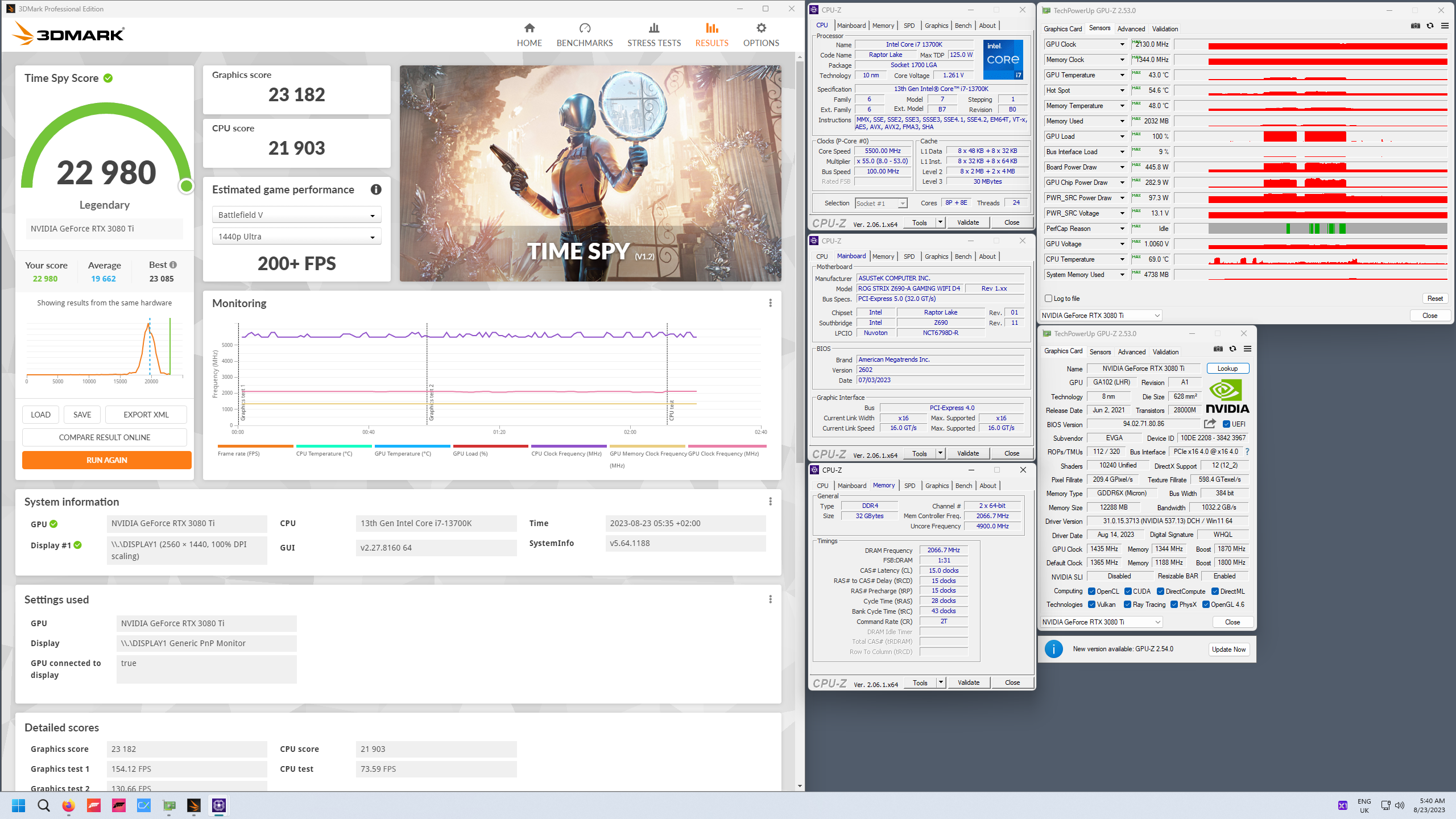Viewport: 1456px width, 819px height.
Task: Take screenshot in GPU-Z Sensors window
Action: pos(1416,26)
